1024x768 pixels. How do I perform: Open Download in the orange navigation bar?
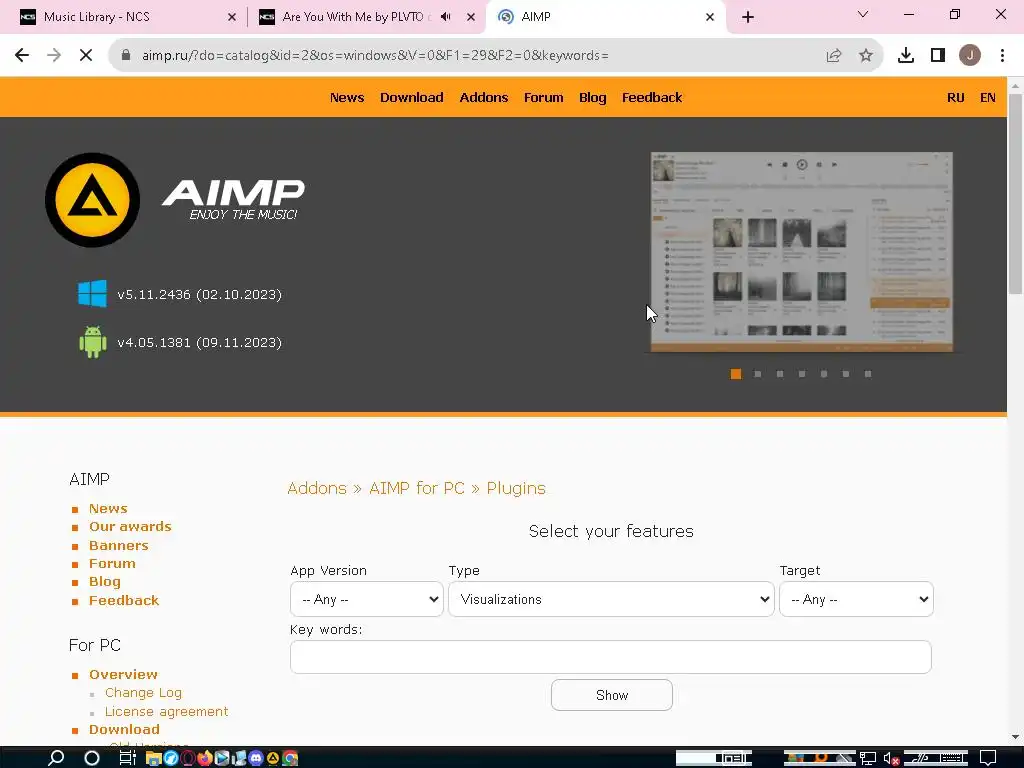tap(411, 97)
